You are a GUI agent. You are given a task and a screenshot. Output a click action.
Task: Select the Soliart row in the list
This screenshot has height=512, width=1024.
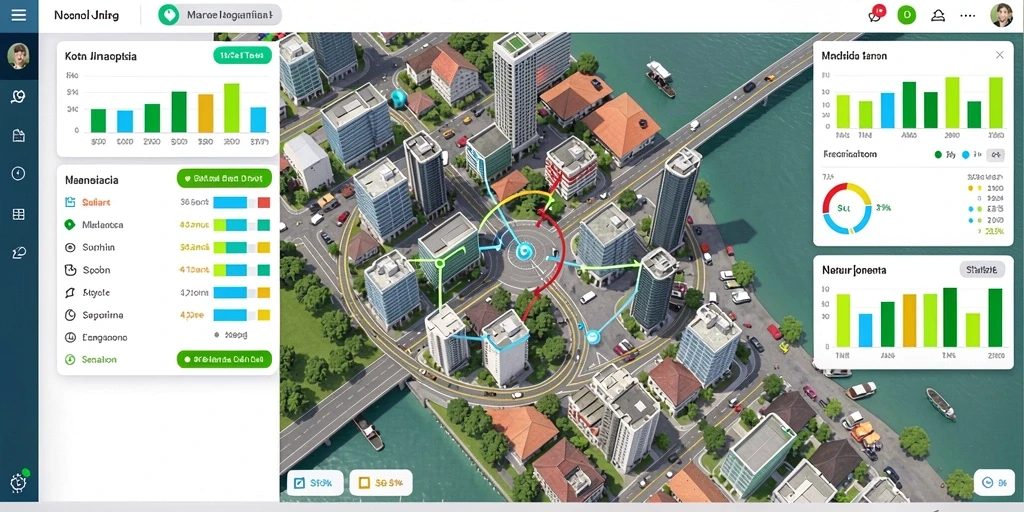(x=168, y=202)
